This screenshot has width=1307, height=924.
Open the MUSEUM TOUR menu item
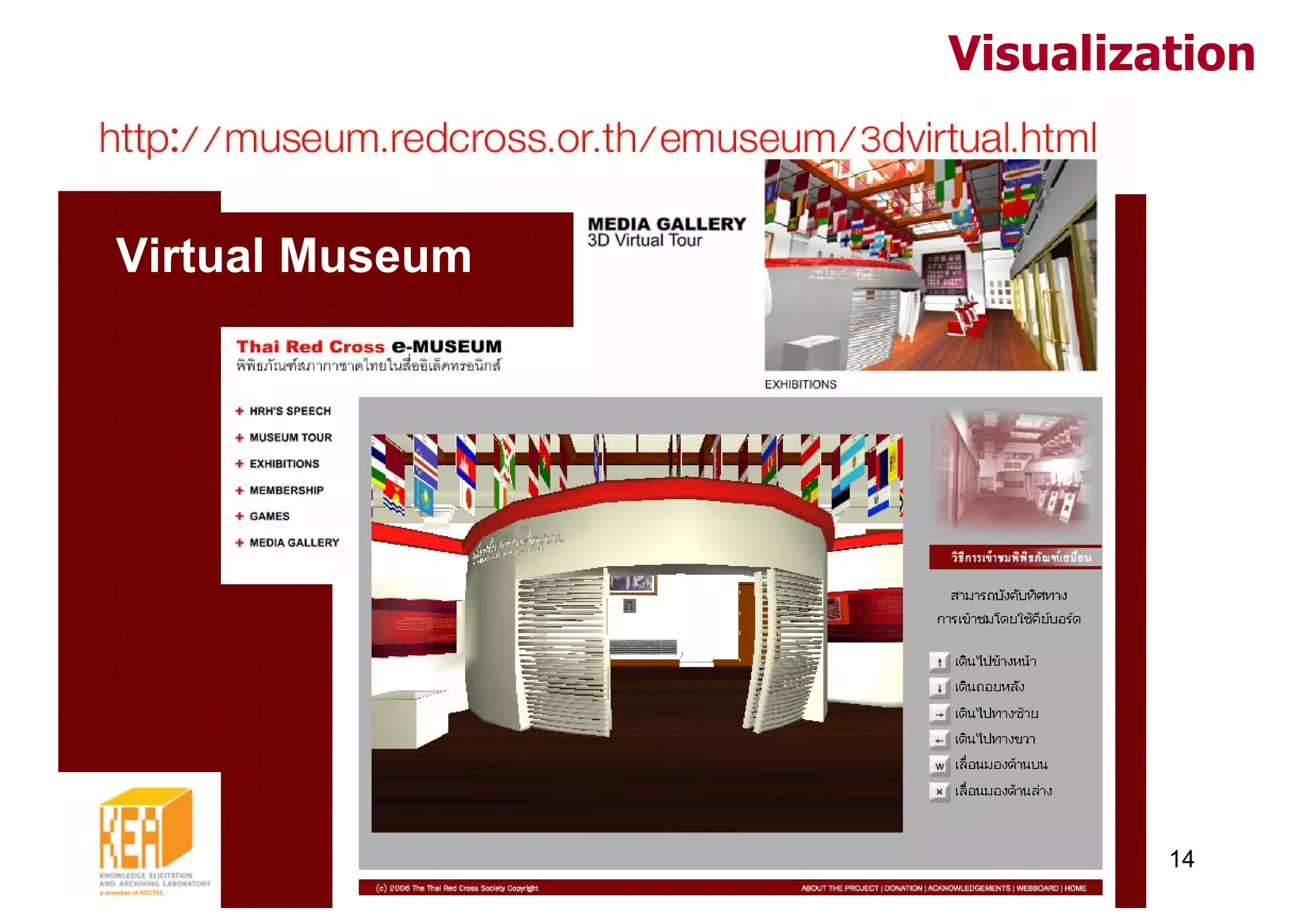291,438
